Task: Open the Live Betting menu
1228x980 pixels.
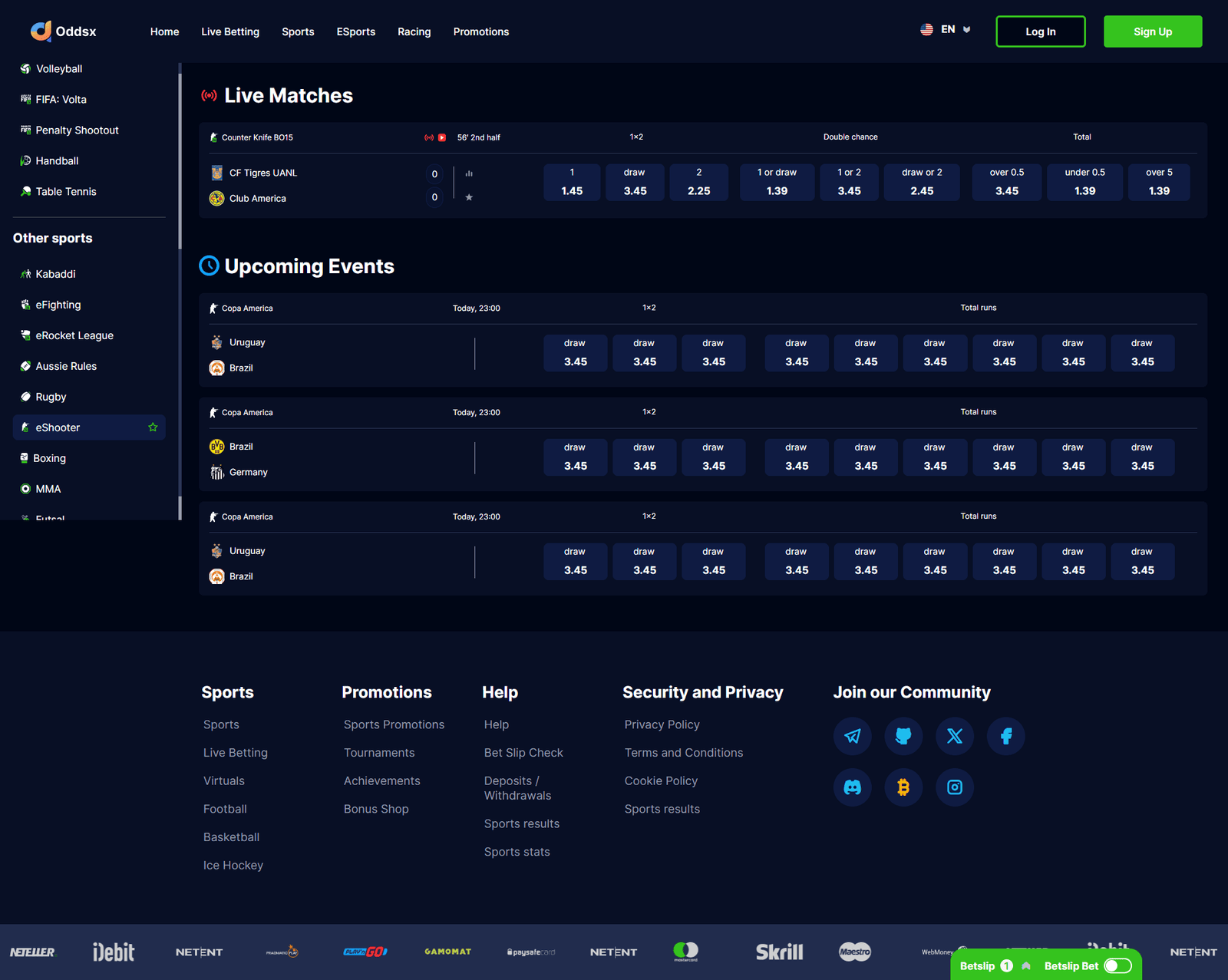Action: tap(230, 31)
